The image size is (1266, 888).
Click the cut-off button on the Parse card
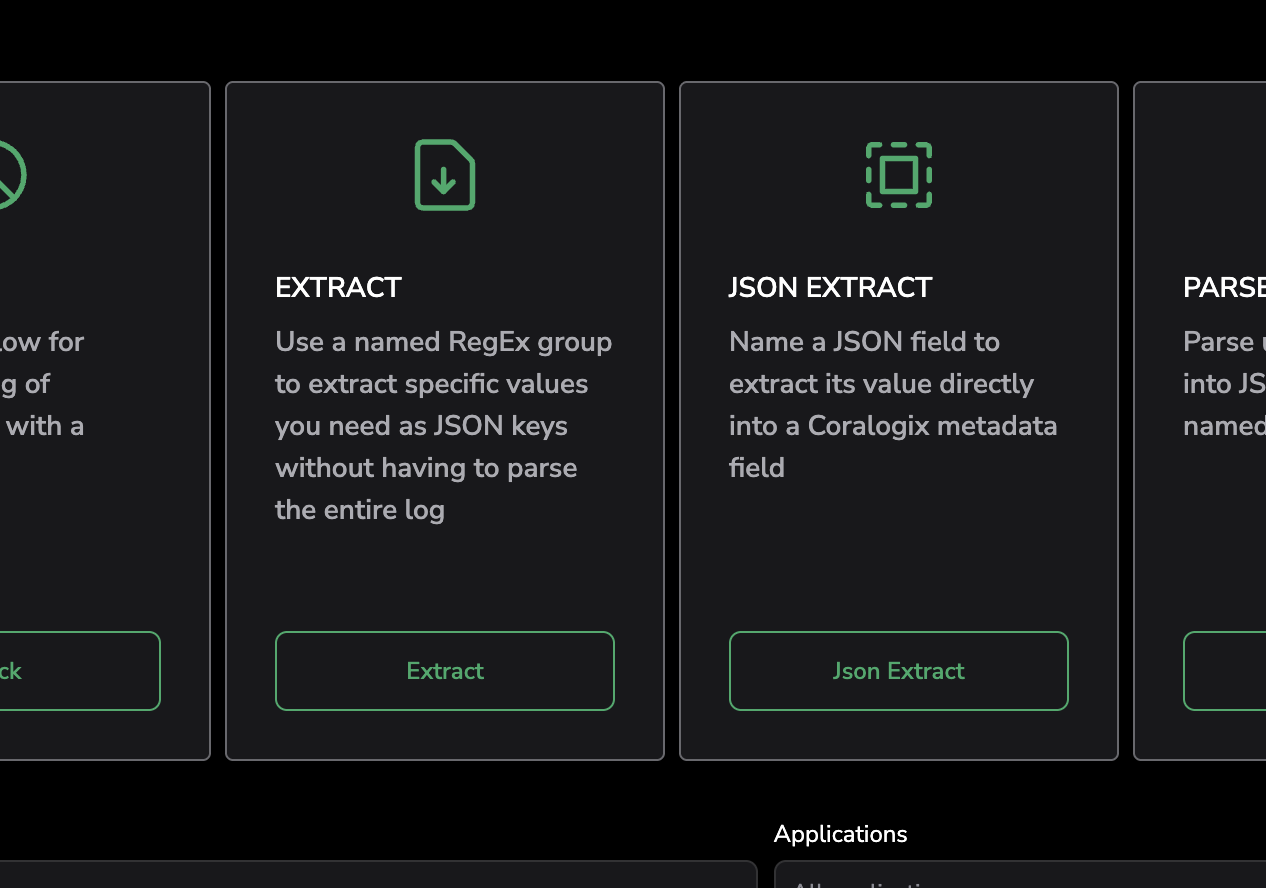pos(1224,671)
